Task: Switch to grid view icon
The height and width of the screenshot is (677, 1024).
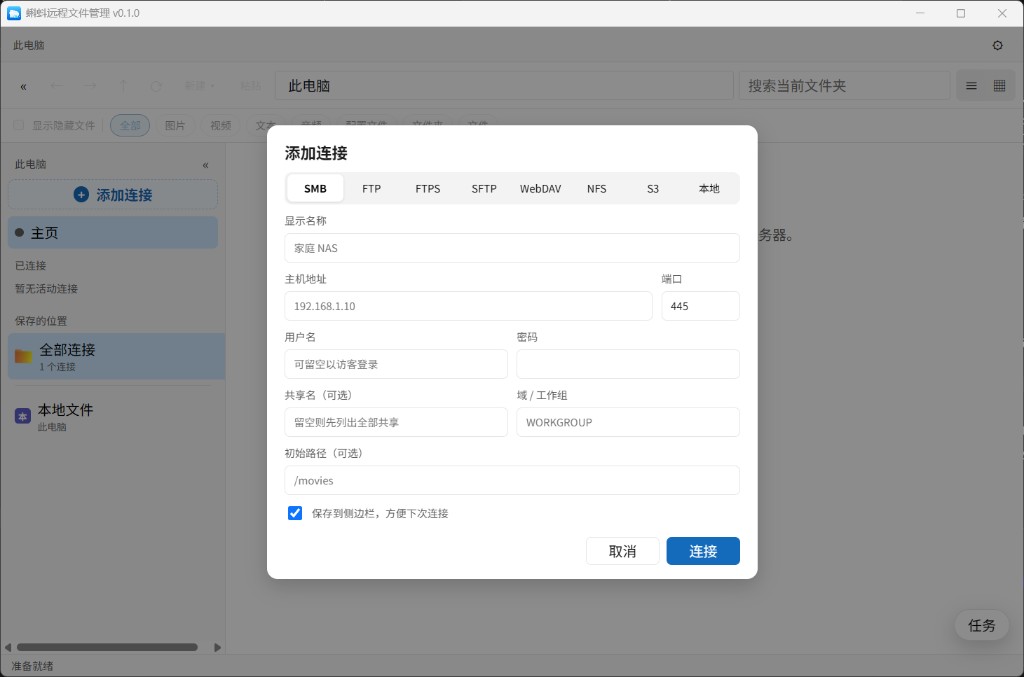Action: [999, 86]
